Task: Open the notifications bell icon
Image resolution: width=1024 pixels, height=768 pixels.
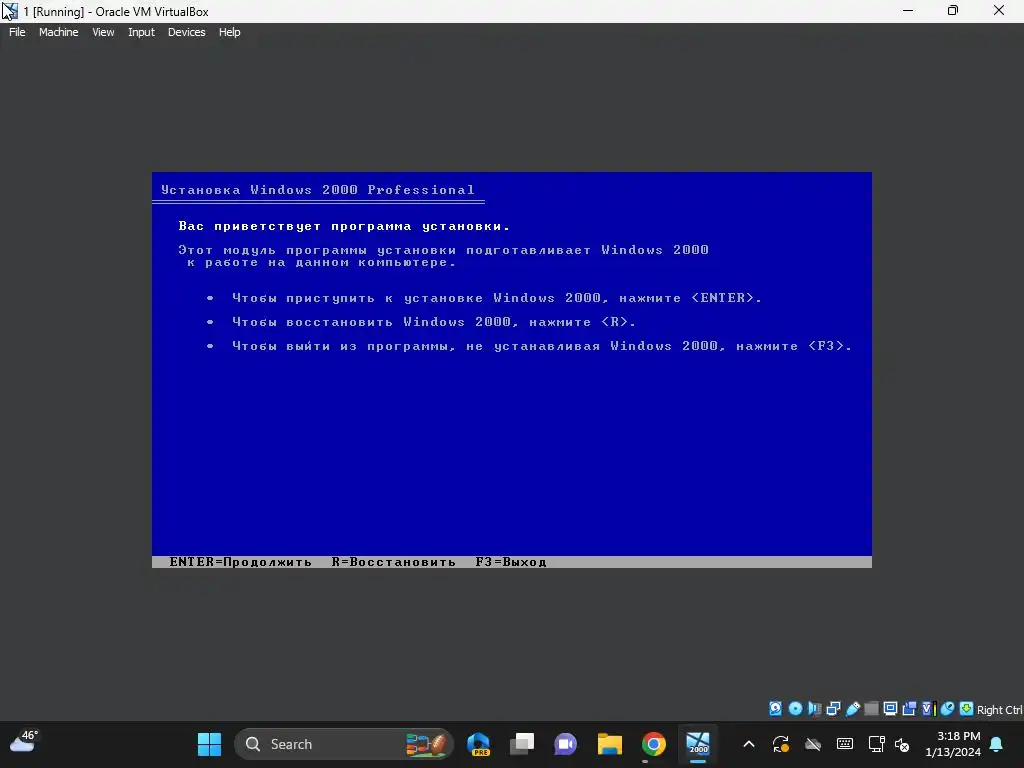Action: pos(997,744)
